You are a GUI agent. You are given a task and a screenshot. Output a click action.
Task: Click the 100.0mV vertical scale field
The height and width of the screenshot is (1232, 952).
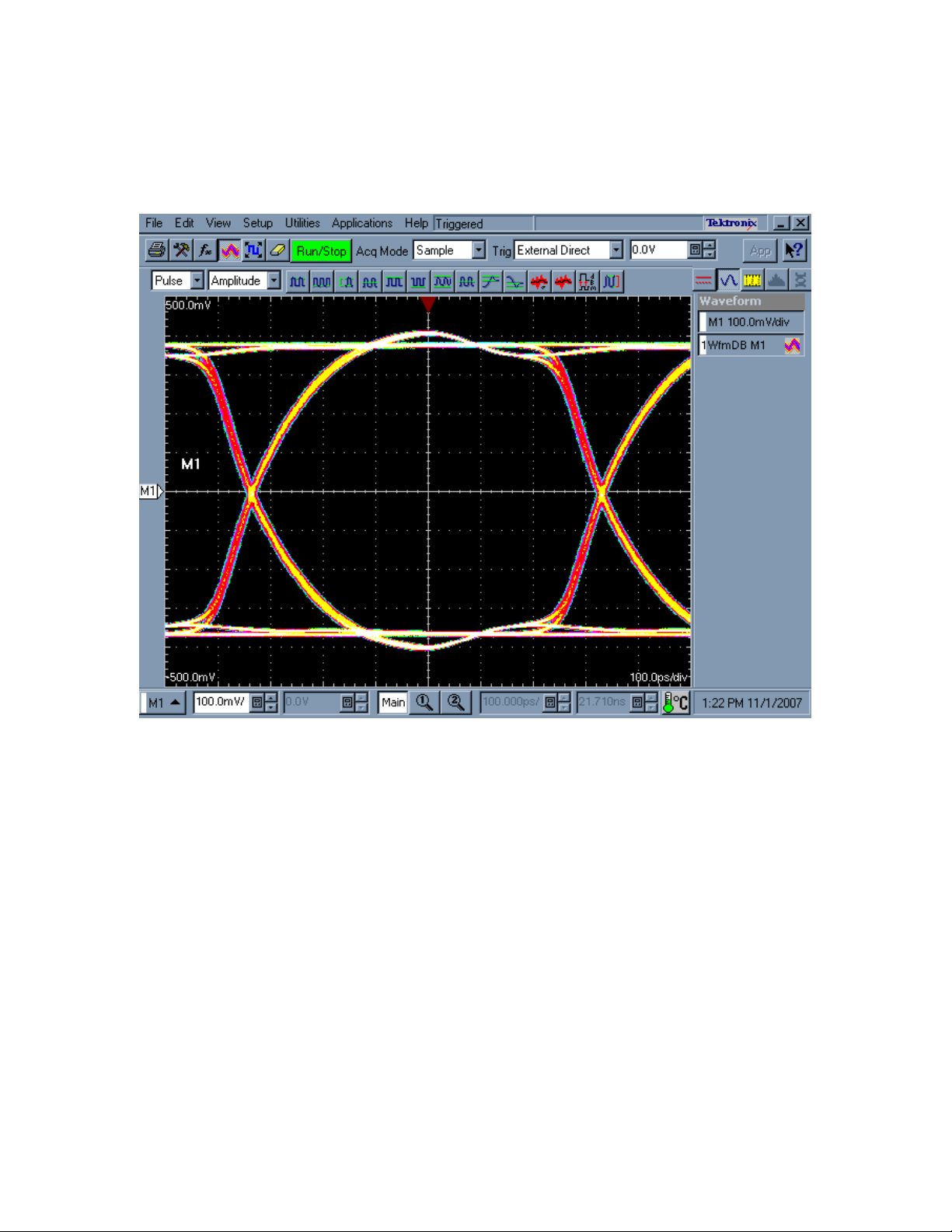coord(221,703)
